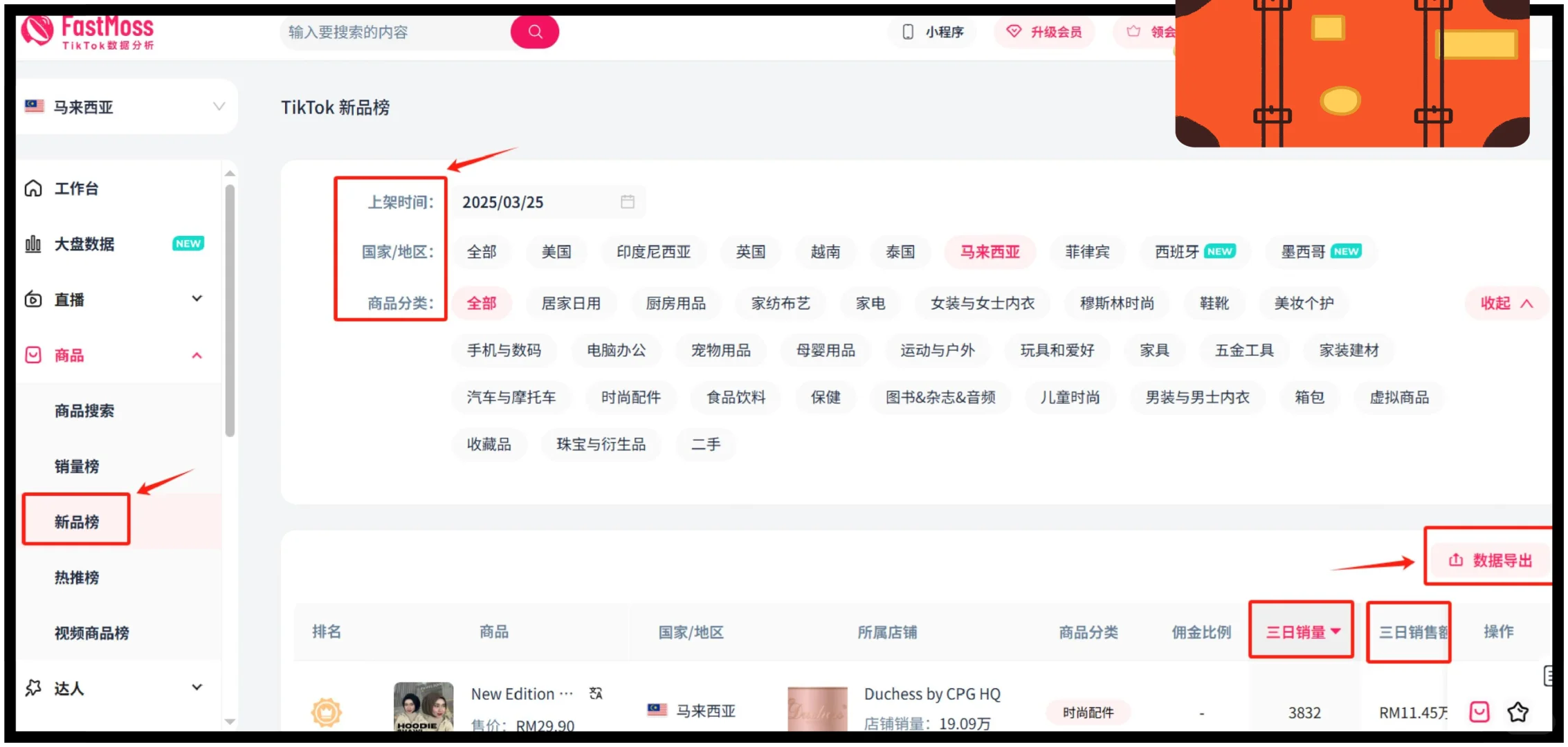Select category 二手
Screen dimensions: 1568x747
click(x=706, y=444)
